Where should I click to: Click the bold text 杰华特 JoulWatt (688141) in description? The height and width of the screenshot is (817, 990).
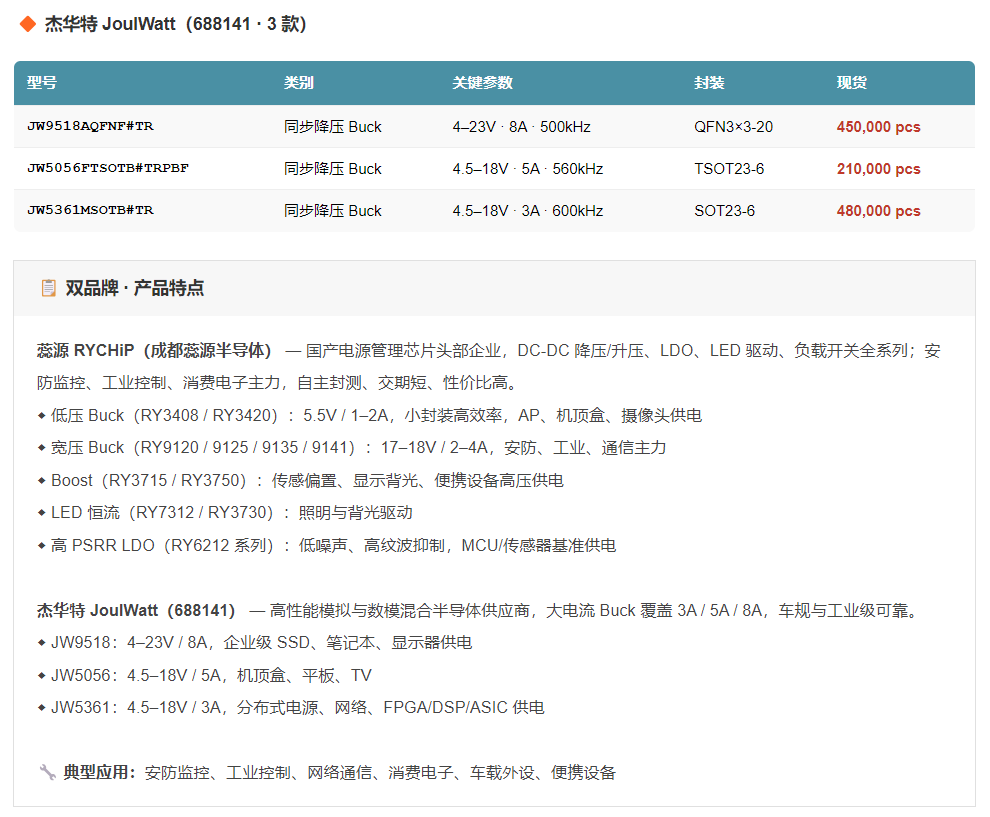point(136,611)
